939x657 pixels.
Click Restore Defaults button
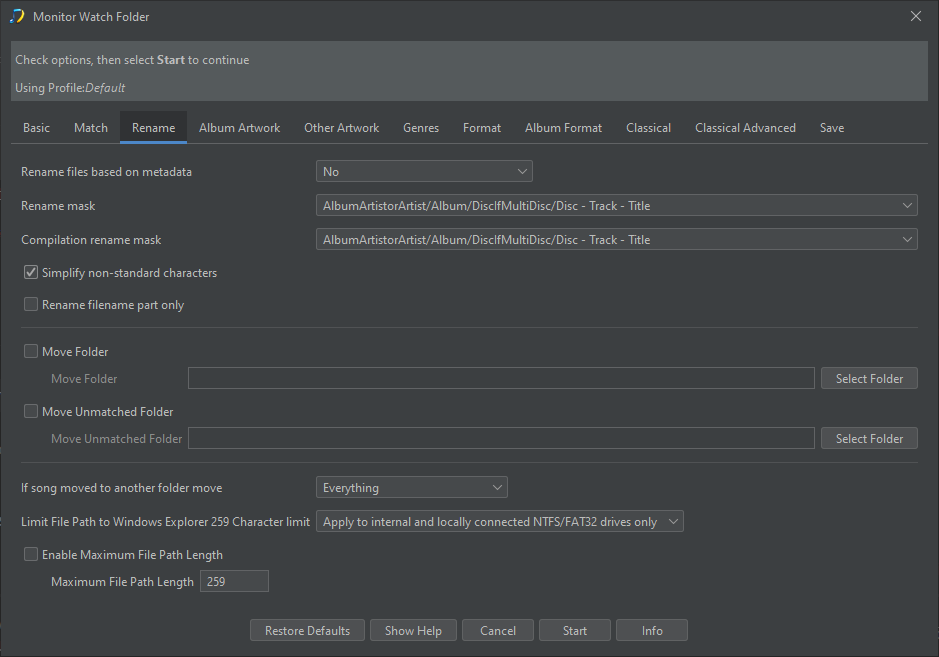(x=307, y=631)
